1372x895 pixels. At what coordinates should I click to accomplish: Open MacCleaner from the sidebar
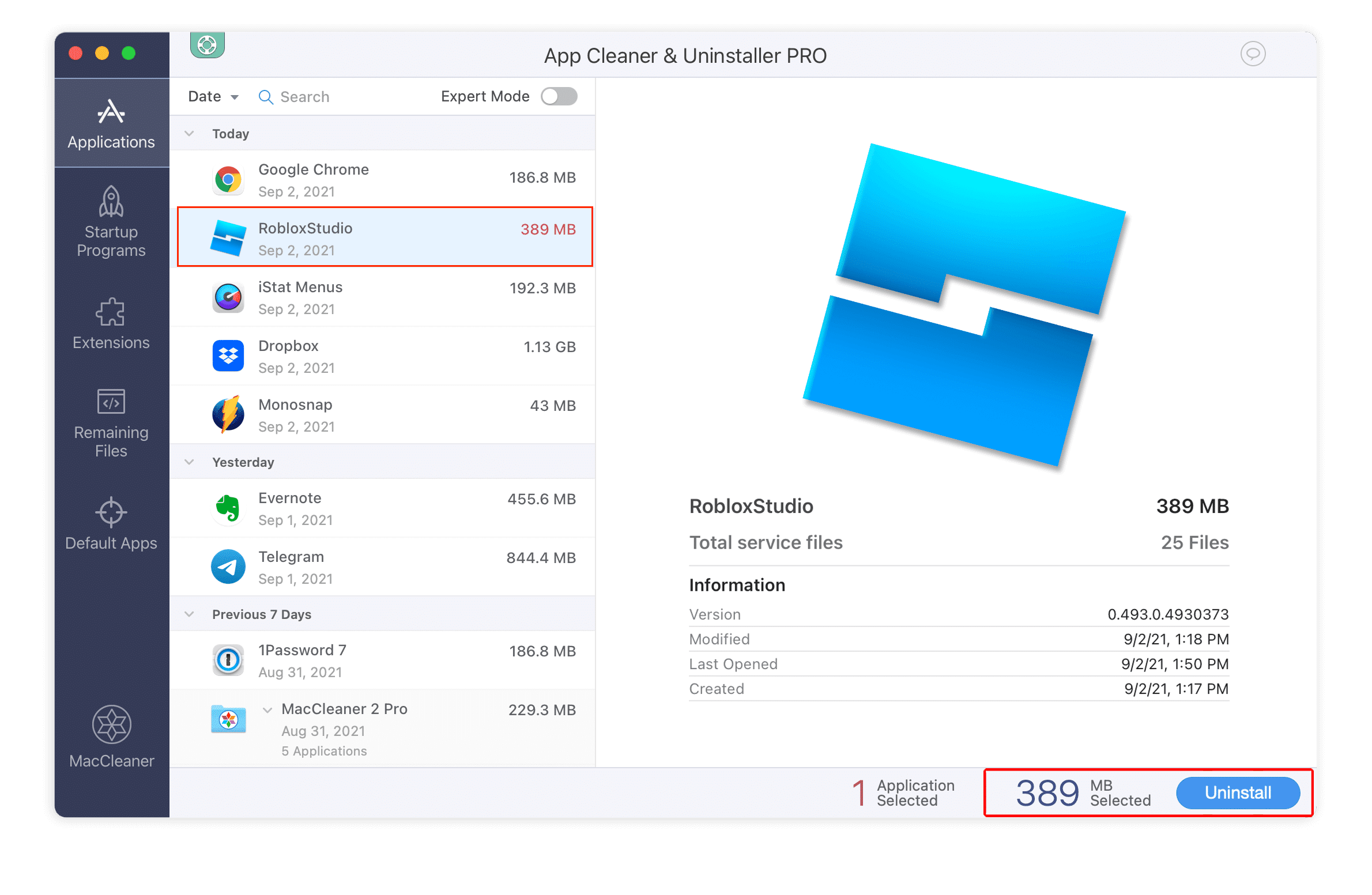pos(111,737)
